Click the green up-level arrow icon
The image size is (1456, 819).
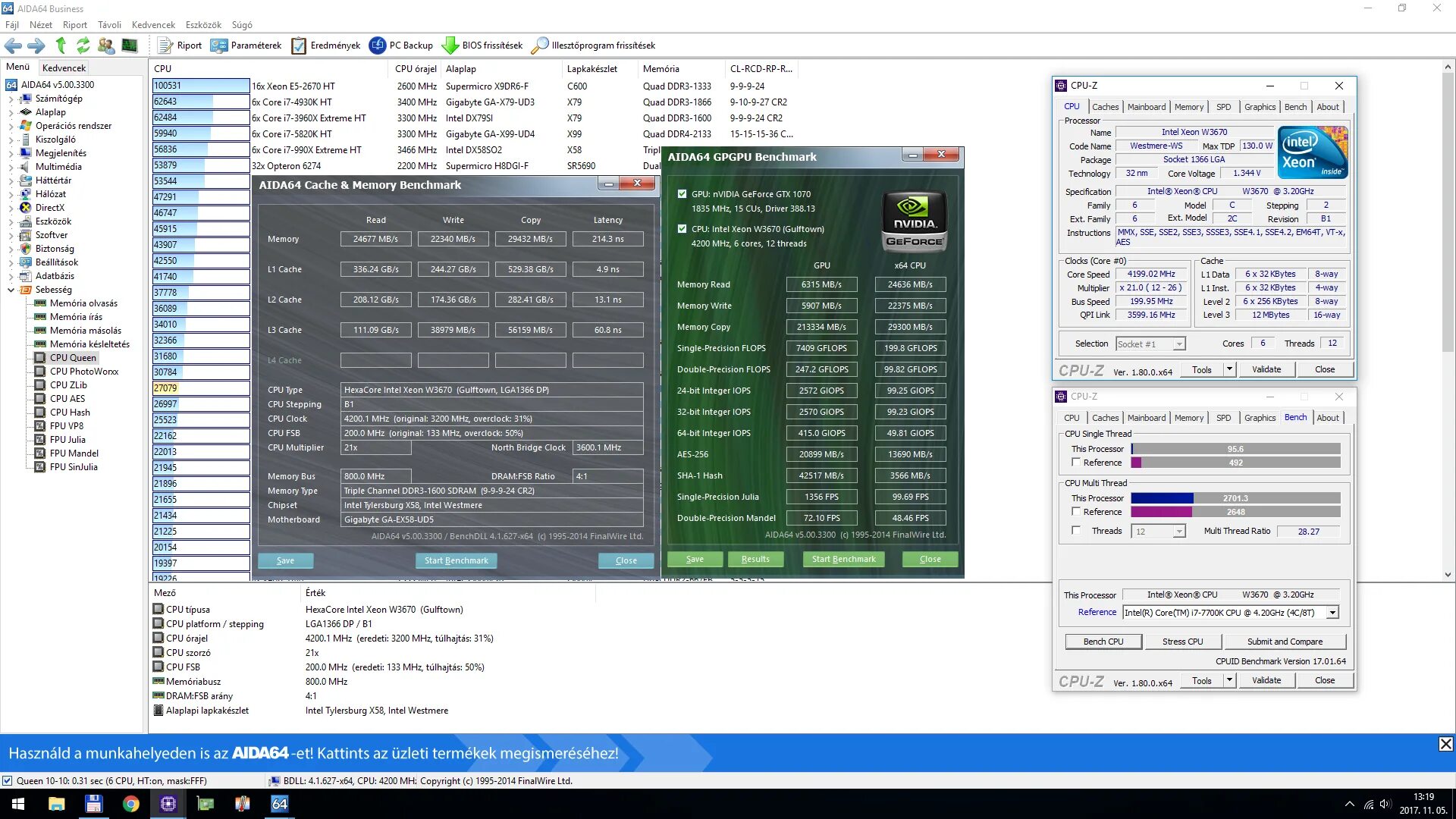61,45
